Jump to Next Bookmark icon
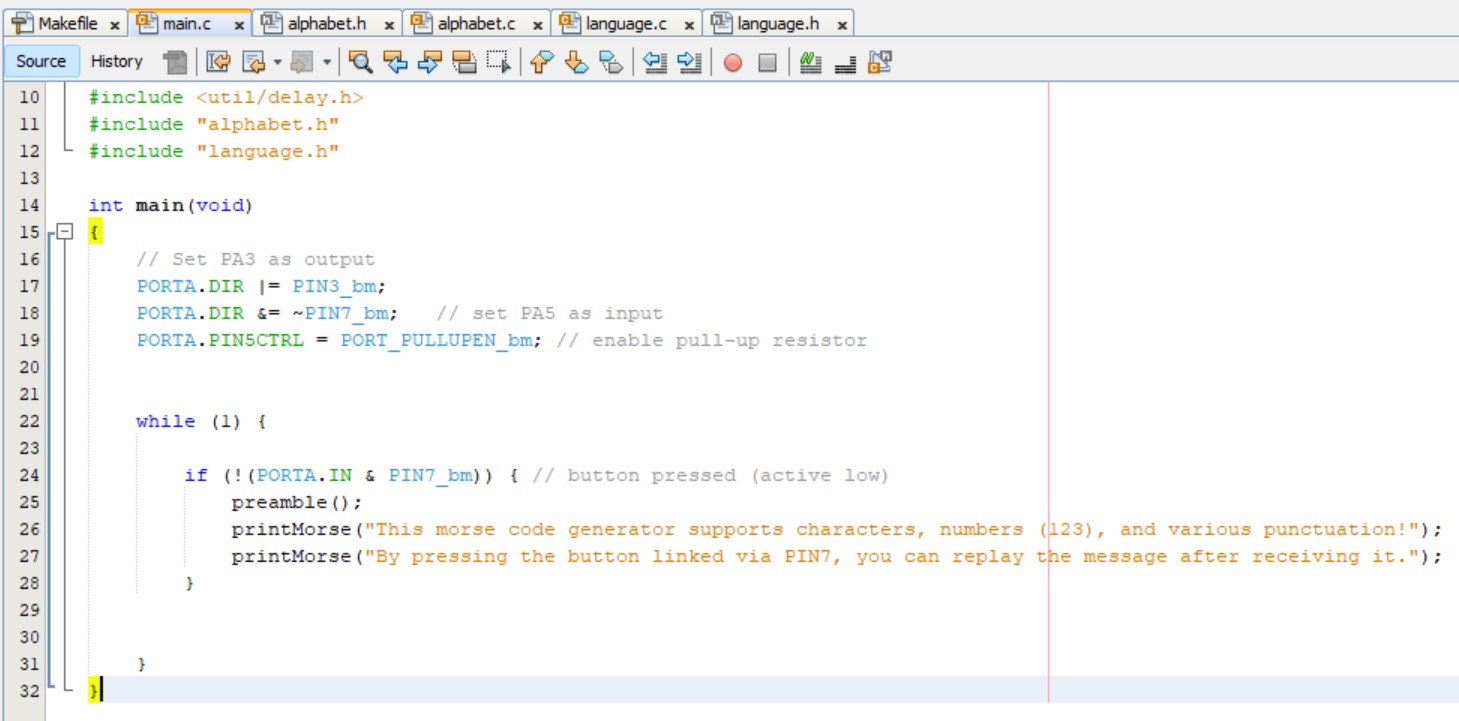This screenshot has width=1459, height=721. coord(576,62)
